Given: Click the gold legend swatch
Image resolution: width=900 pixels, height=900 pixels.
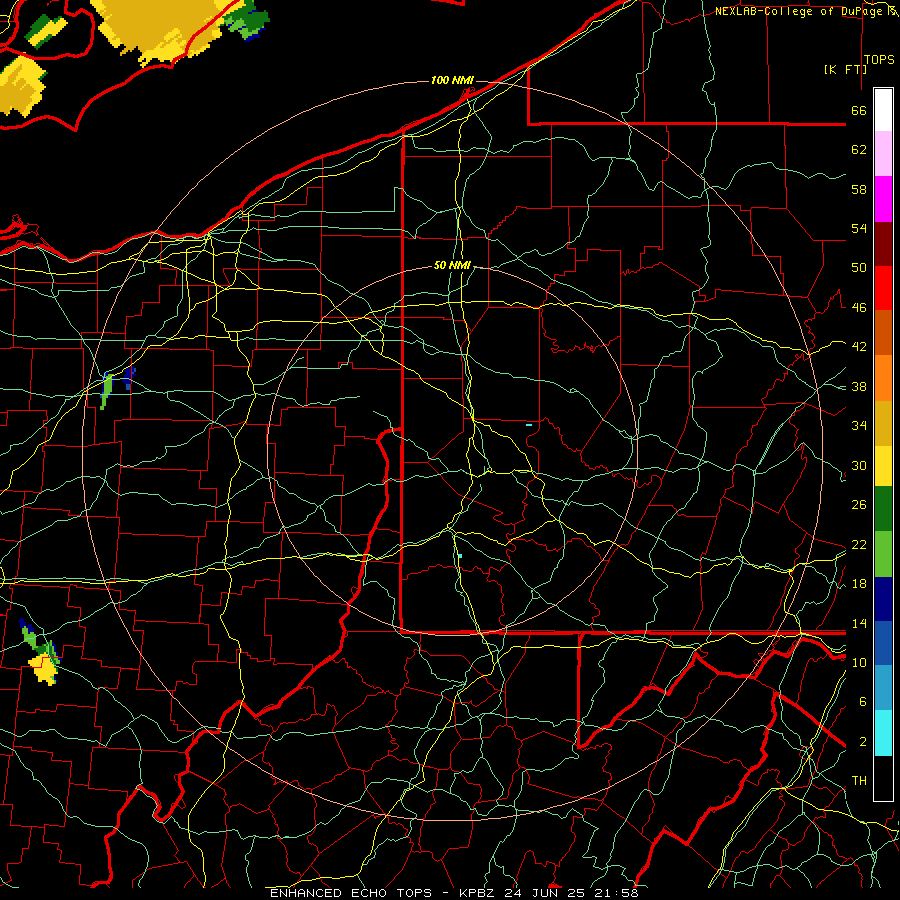Looking at the screenshot, I should click(x=883, y=422).
